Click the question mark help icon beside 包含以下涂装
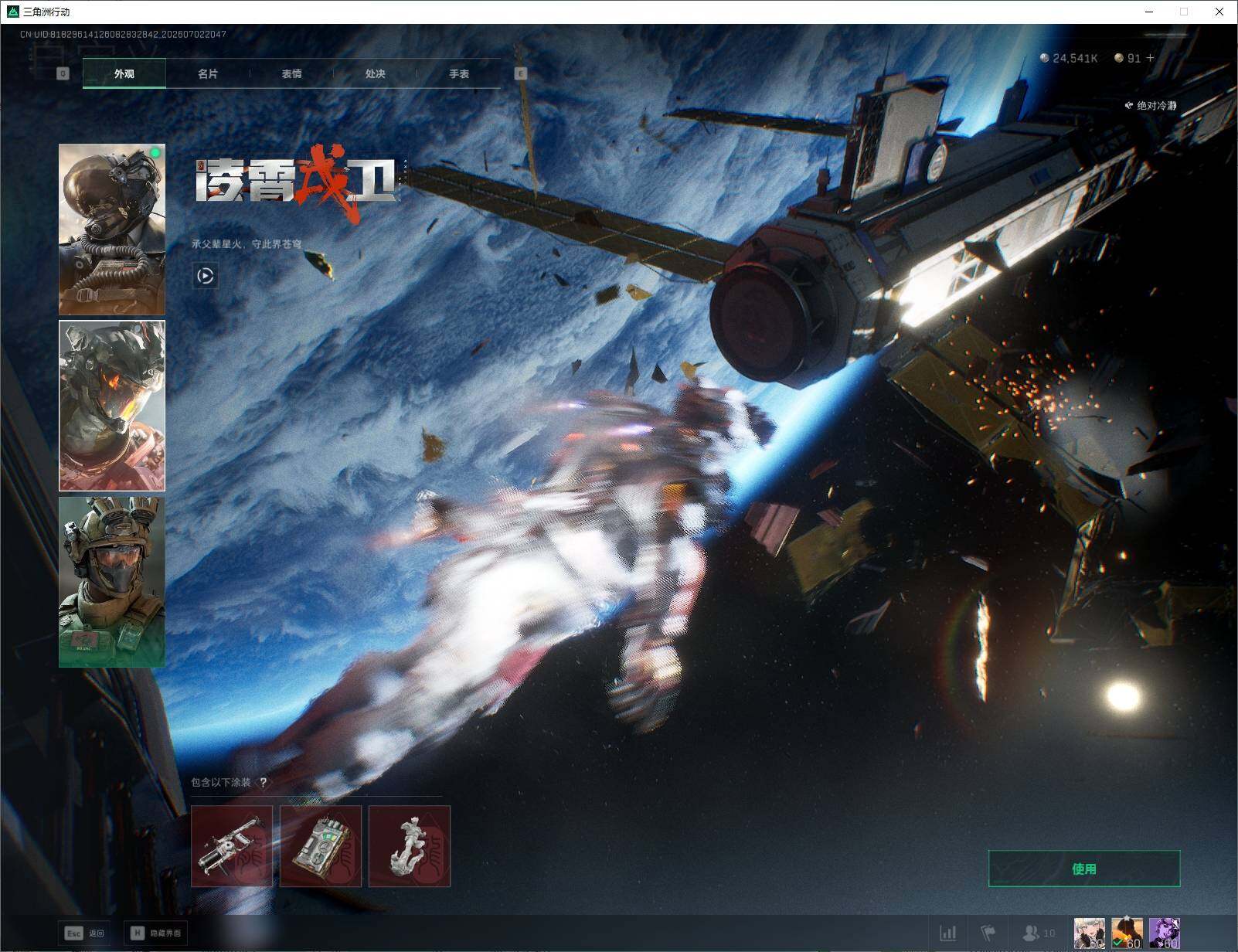1238x952 pixels. point(263,783)
